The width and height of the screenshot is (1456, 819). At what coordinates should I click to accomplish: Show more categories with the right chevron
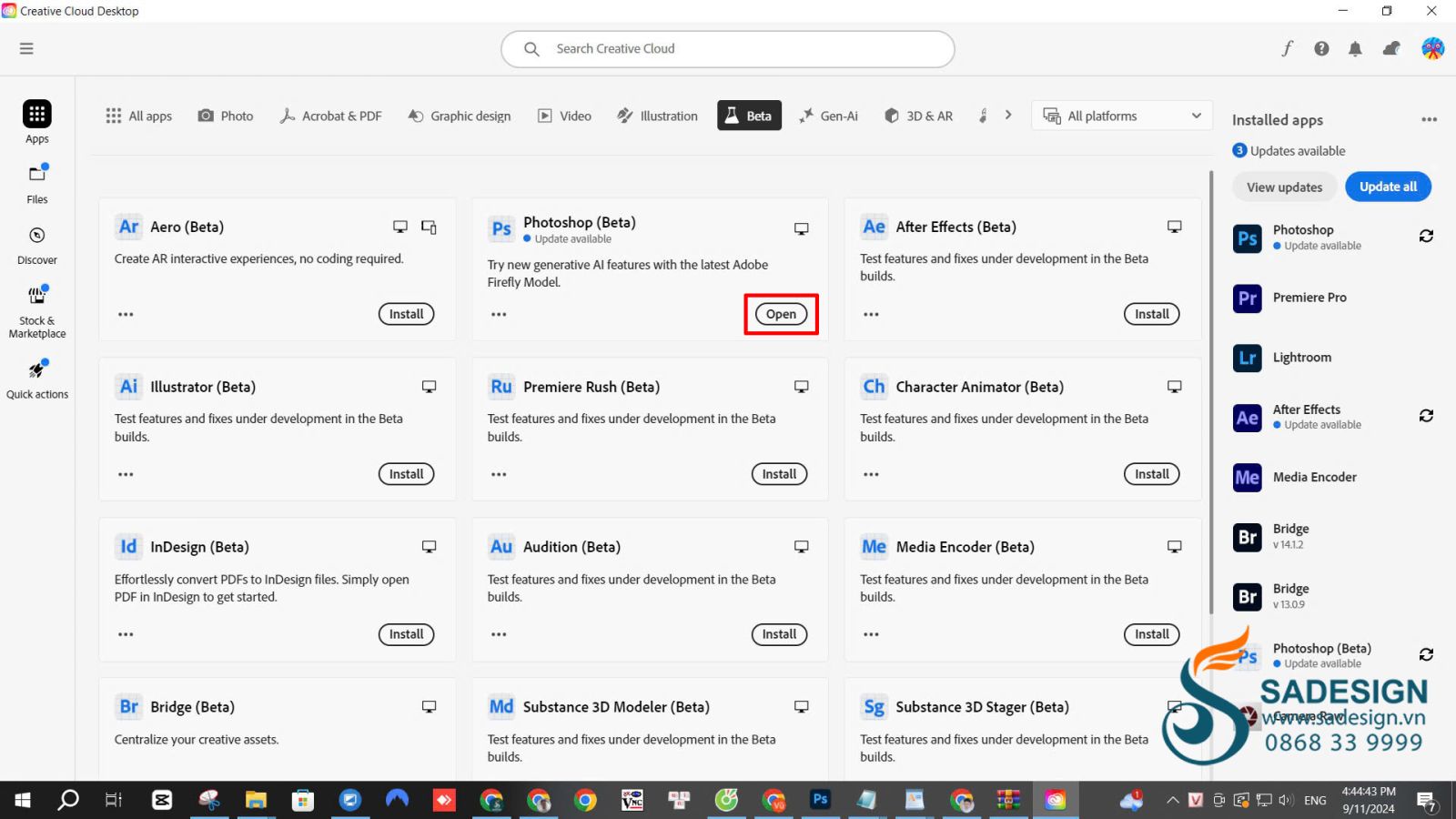1008,116
